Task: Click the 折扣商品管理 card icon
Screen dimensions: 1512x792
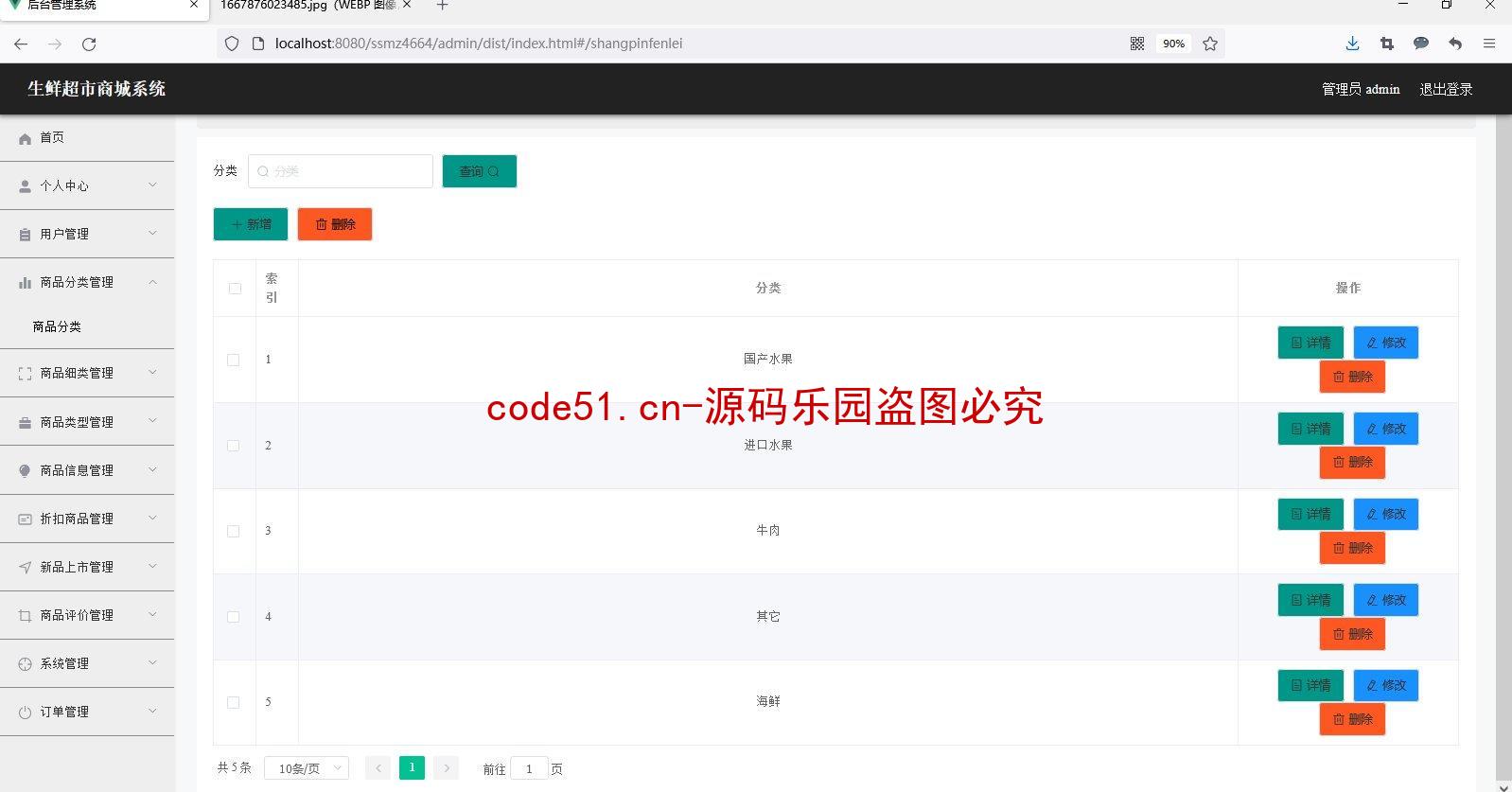Action: [26, 519]
